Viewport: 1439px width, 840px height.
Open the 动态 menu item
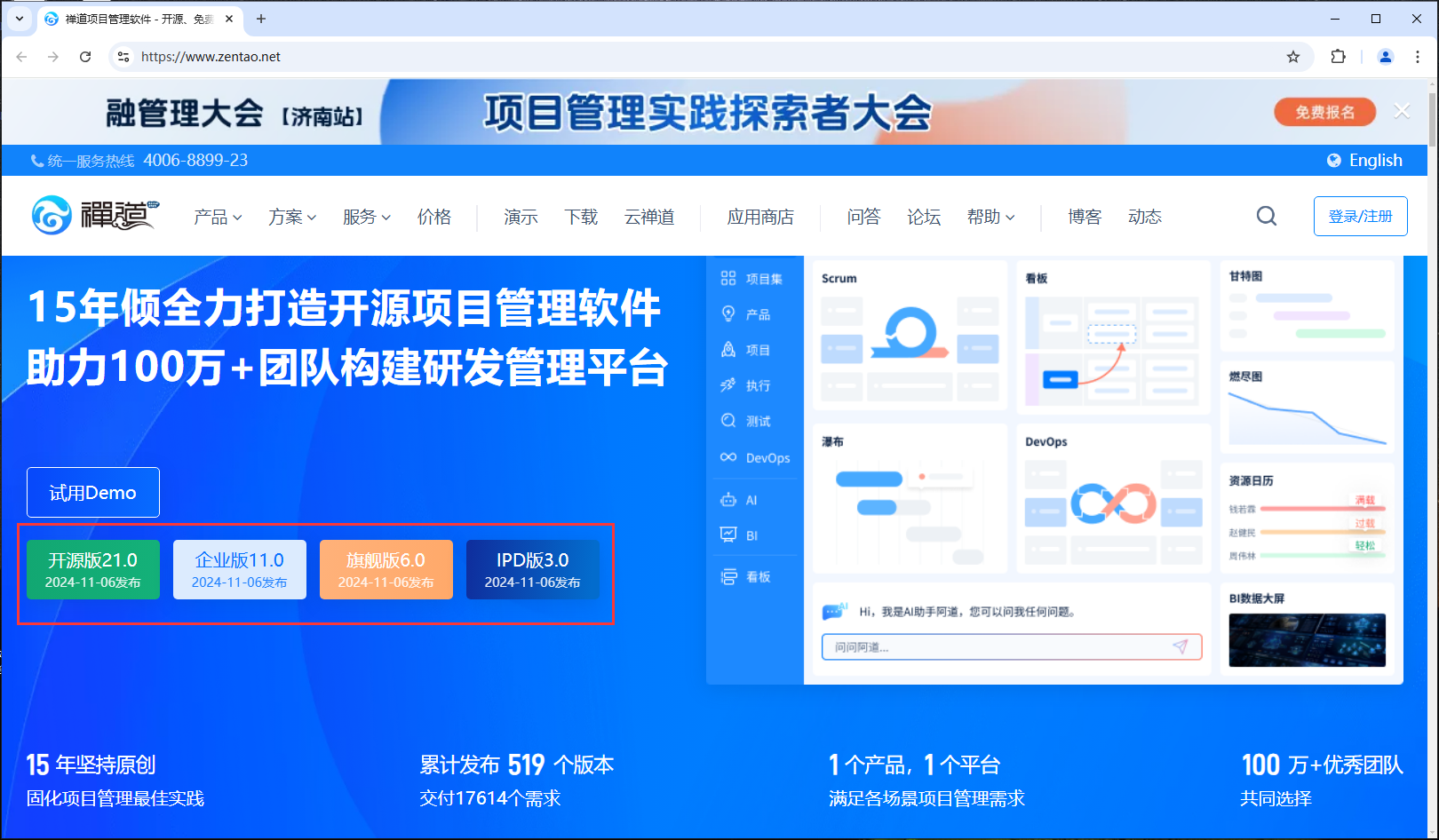(x=1145, y=217)
